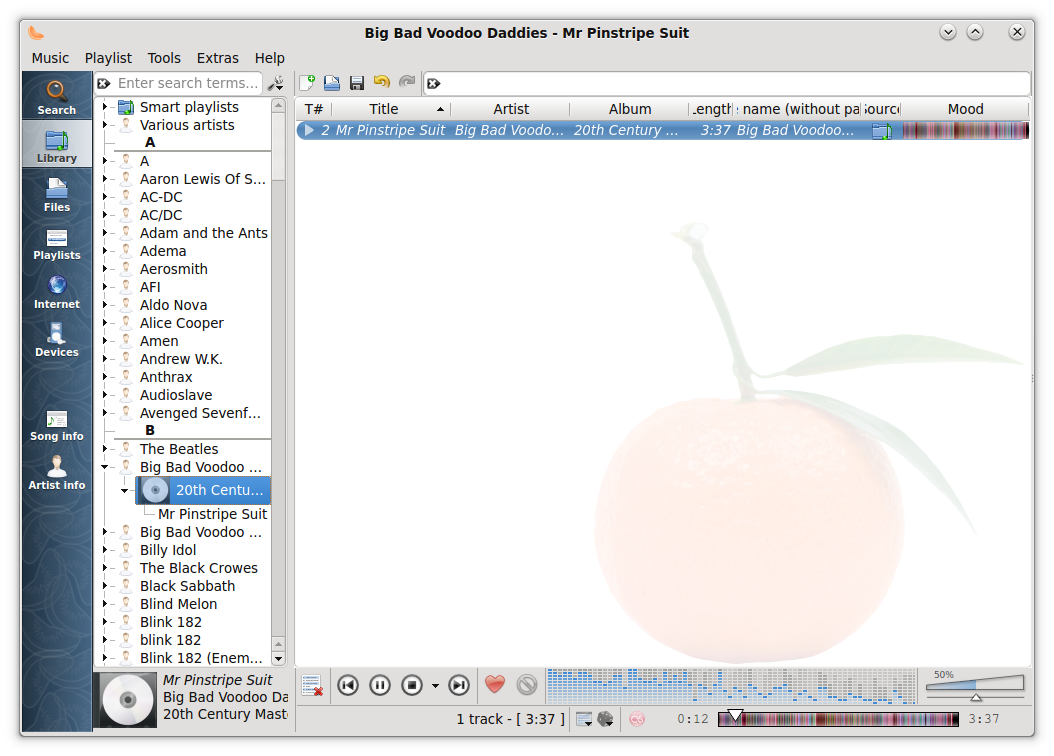The height and width of the screenshot is (756, 1054).
Task: Seek using the moodbar track position slider
Action: tap(838, 719)
